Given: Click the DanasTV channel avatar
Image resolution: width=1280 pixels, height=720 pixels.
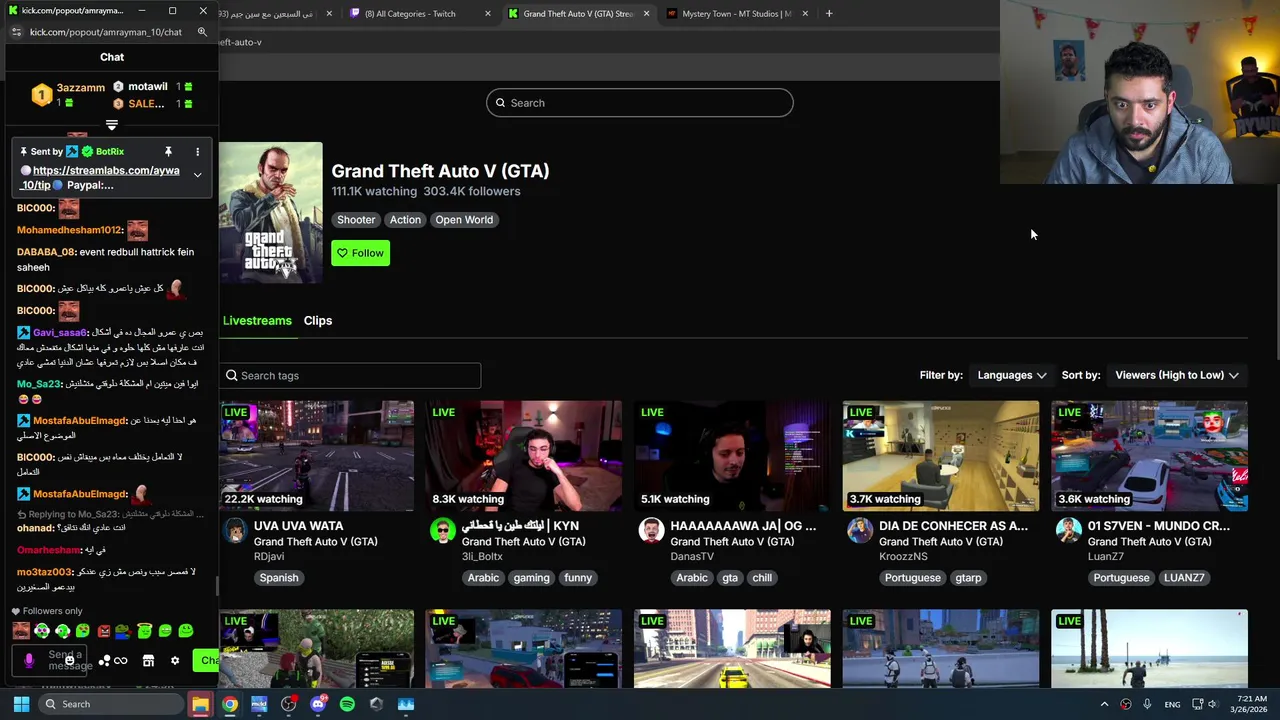Looking at the screenshot, I should [651, 531].
